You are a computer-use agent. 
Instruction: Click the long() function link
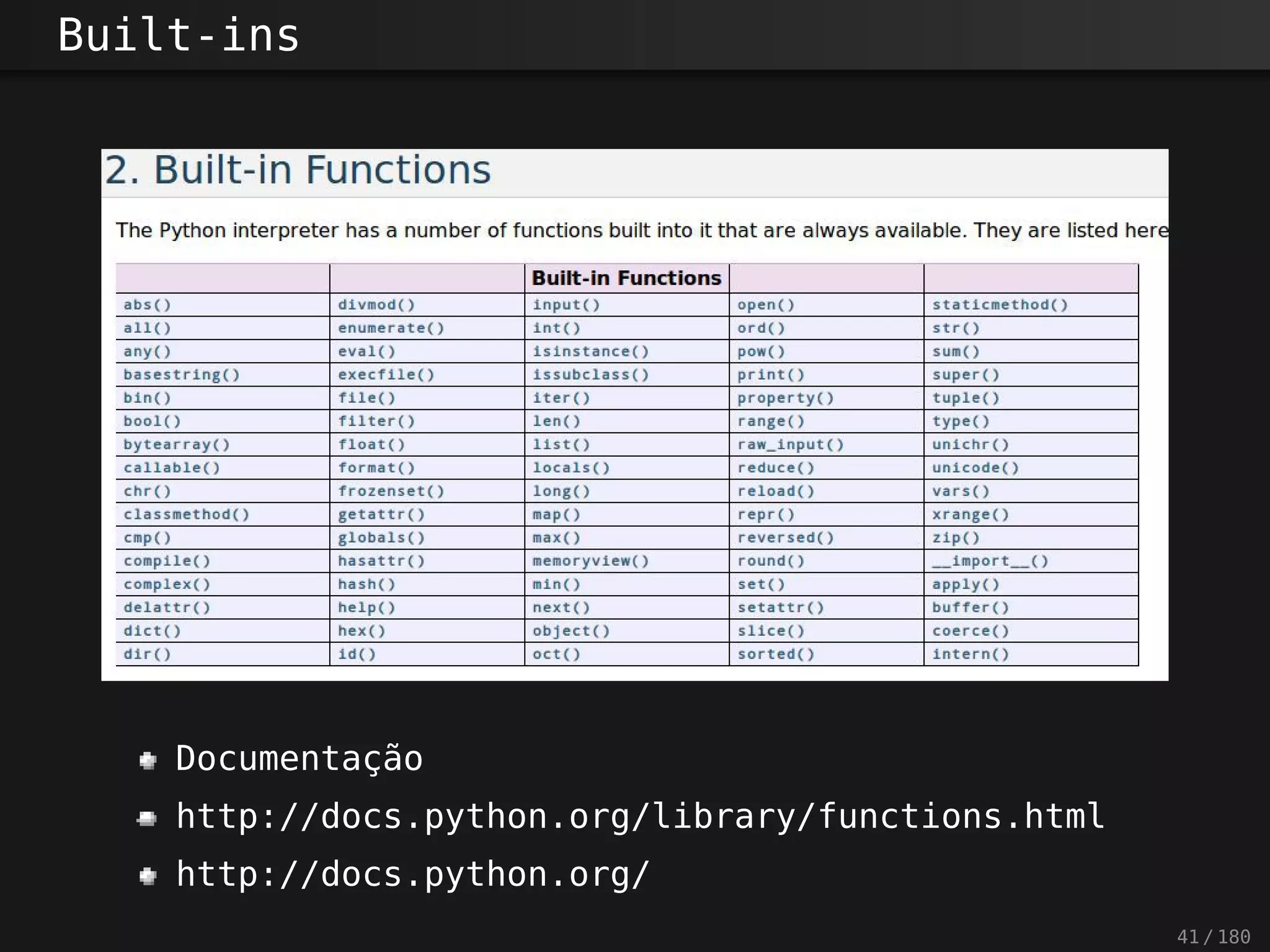click(x=561, y=491)
